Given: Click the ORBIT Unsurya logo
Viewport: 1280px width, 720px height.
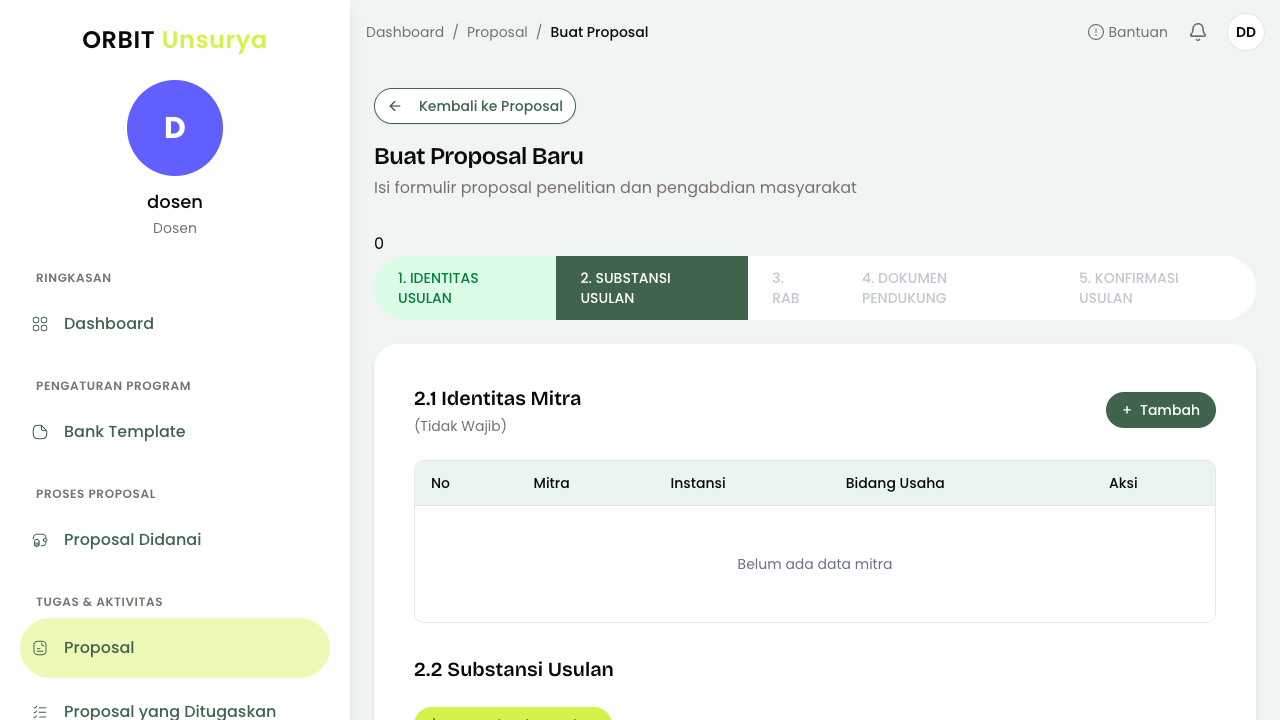Looking at the screenshot, I should point(175,40).
